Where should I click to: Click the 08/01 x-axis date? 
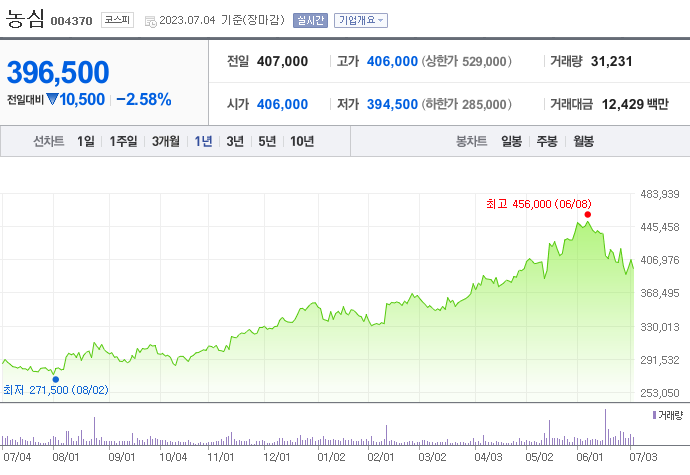click(x=66, y=457)
